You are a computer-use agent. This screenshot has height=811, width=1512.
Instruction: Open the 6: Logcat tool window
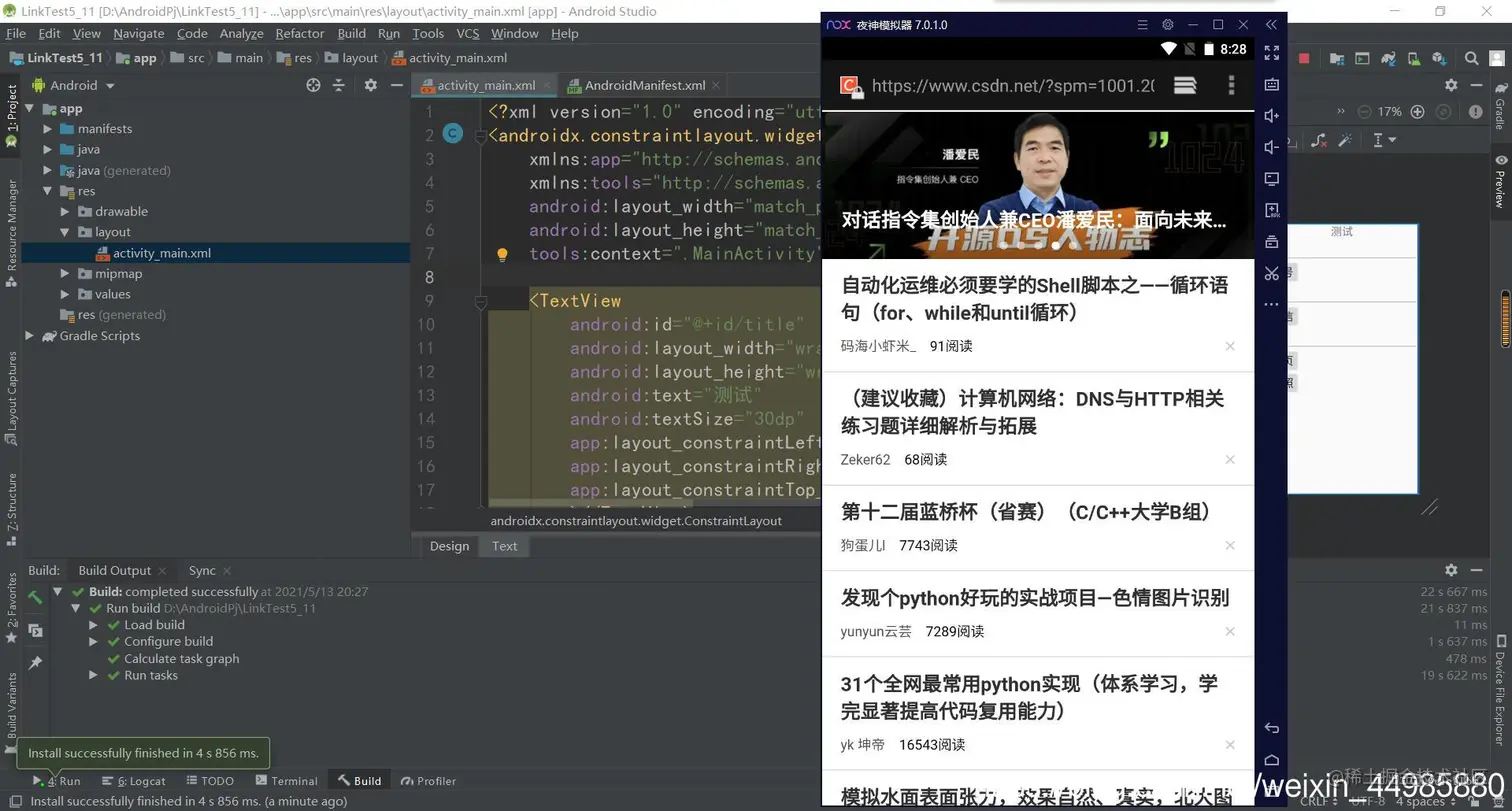(134, 781)
